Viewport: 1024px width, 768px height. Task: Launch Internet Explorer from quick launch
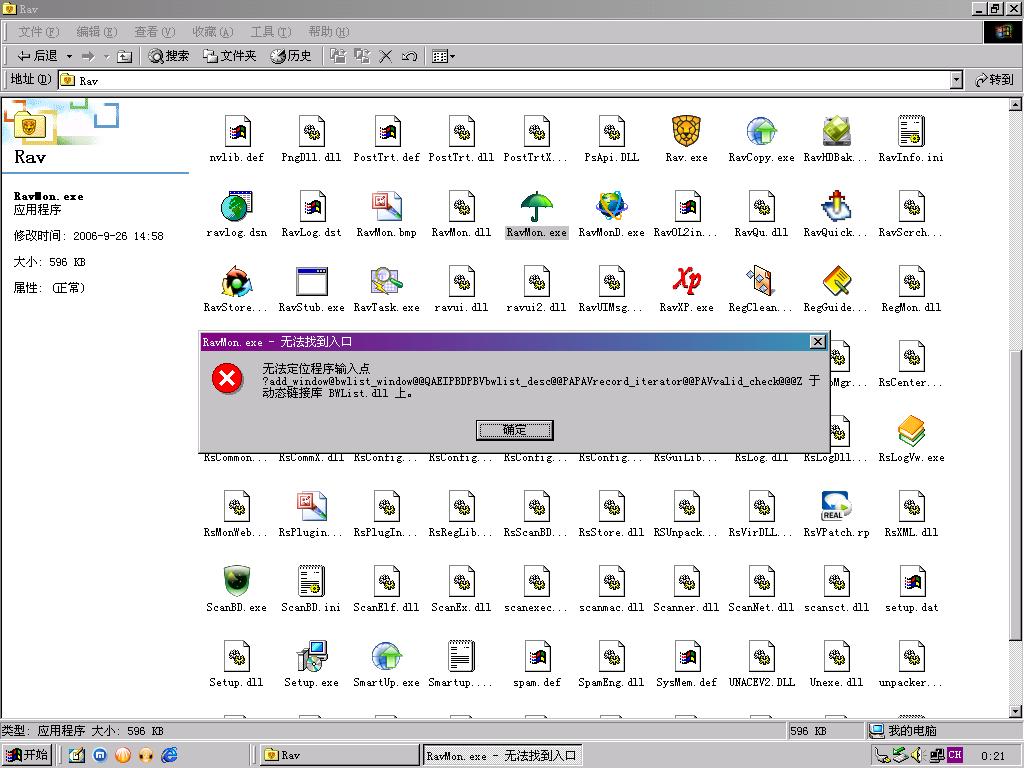click(x=169, y=755)
